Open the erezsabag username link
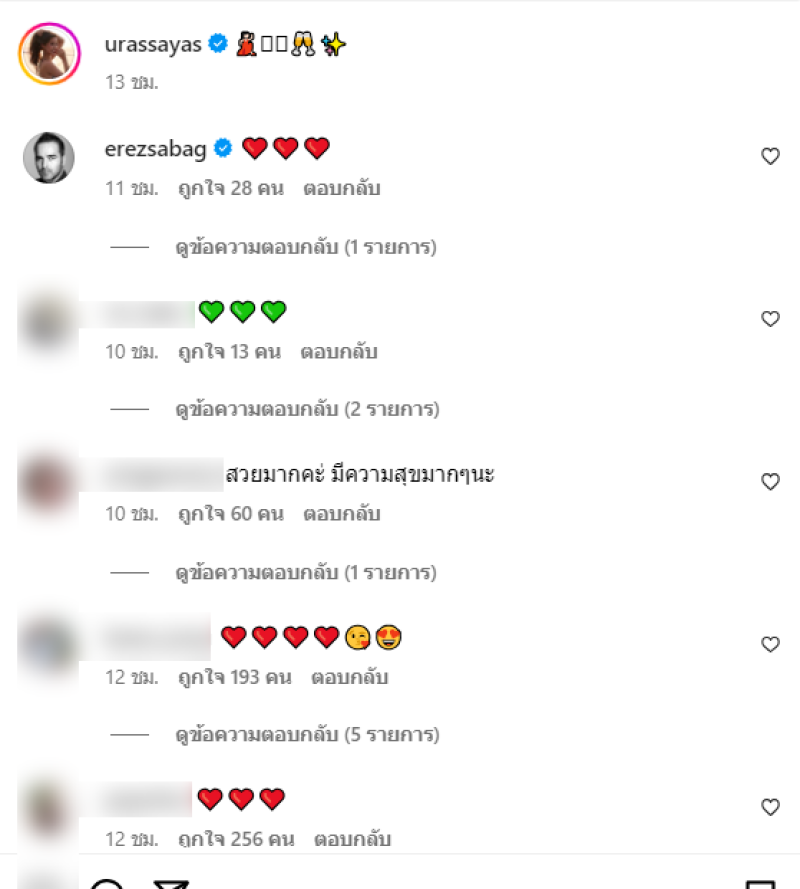 pyautogui.click(x=155, y=149)
